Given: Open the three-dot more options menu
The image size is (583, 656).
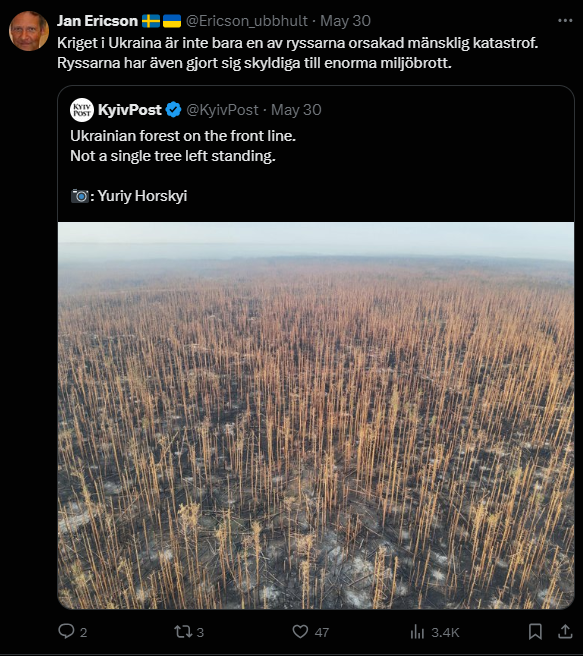Looking at the screenshot, I should (x=565, y=20).
